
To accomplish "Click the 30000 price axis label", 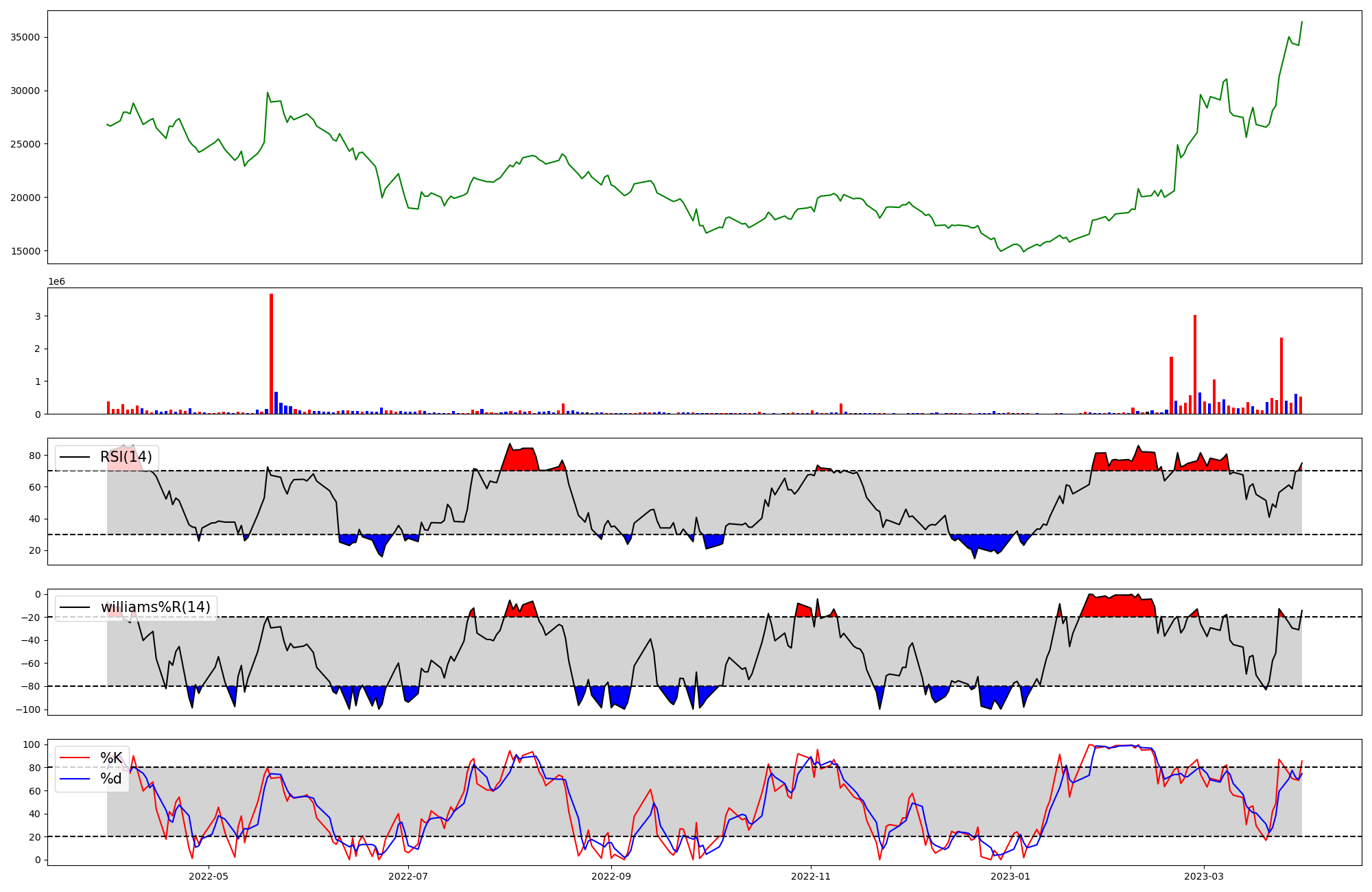I will click(x=25, y=91).
